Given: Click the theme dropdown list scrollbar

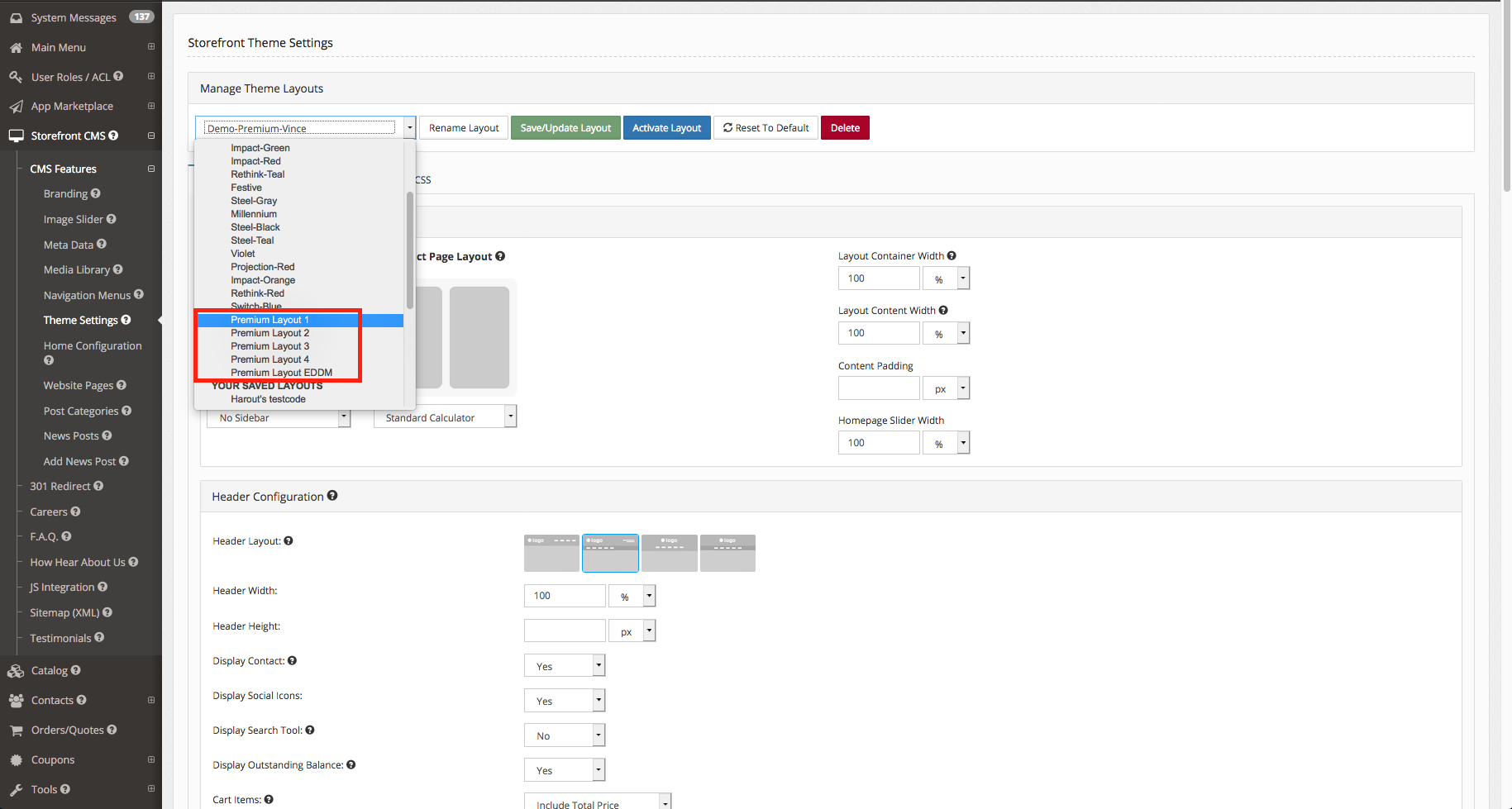Looking at the screenshot, I should pos(409,250).
